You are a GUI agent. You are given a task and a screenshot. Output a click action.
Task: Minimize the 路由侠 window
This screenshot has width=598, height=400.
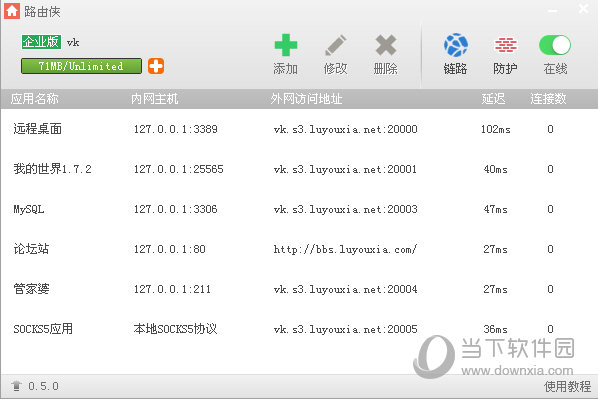click(553, 10)
